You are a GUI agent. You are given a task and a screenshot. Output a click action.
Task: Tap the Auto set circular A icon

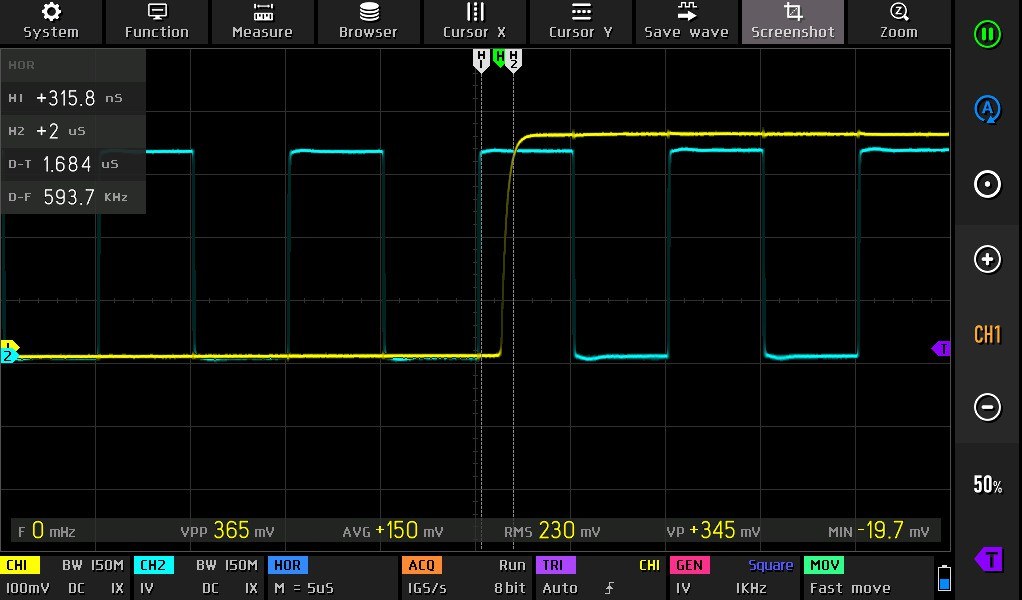coord(987,109)
